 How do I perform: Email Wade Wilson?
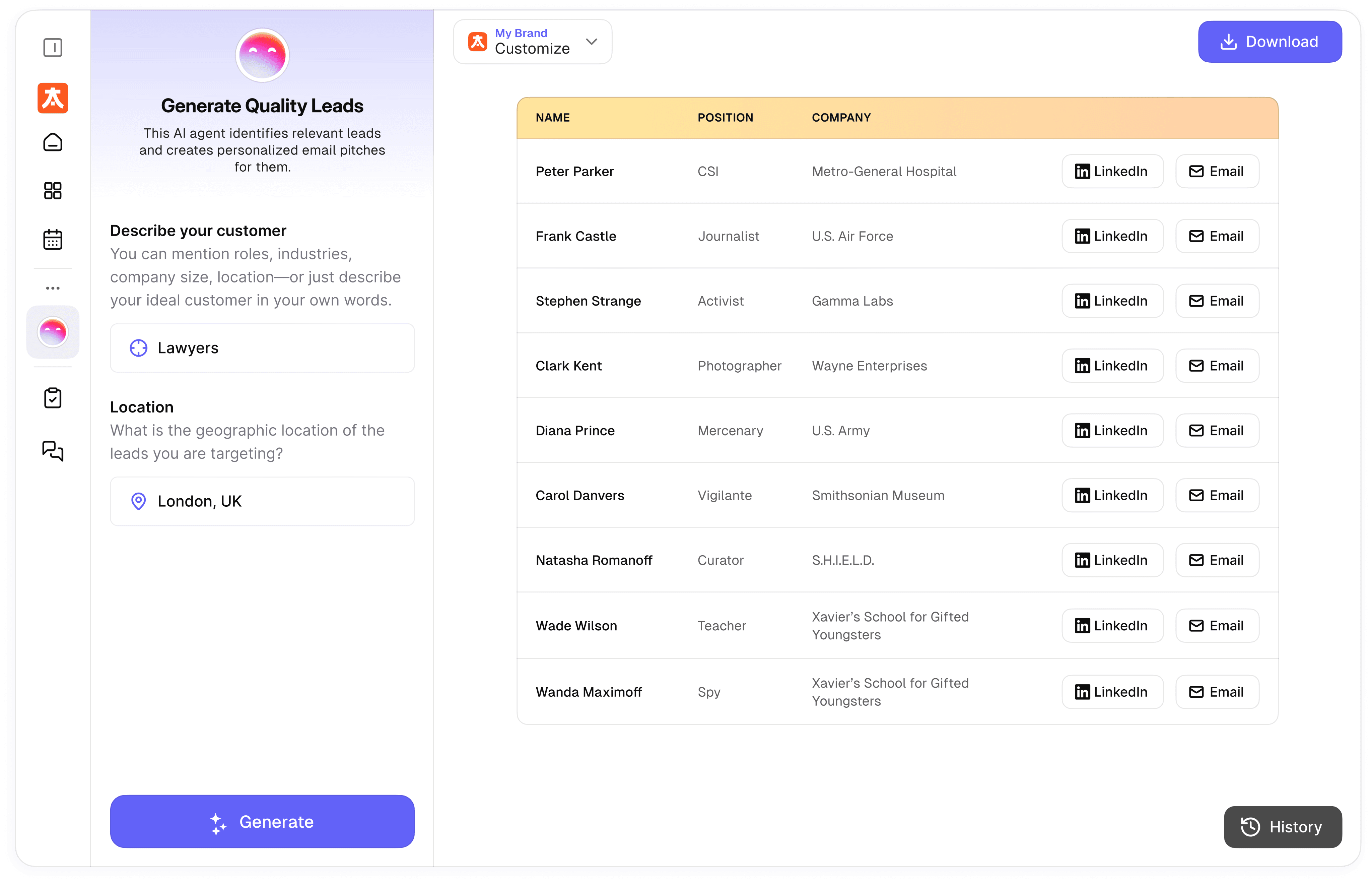click(x=1217, y=626)
